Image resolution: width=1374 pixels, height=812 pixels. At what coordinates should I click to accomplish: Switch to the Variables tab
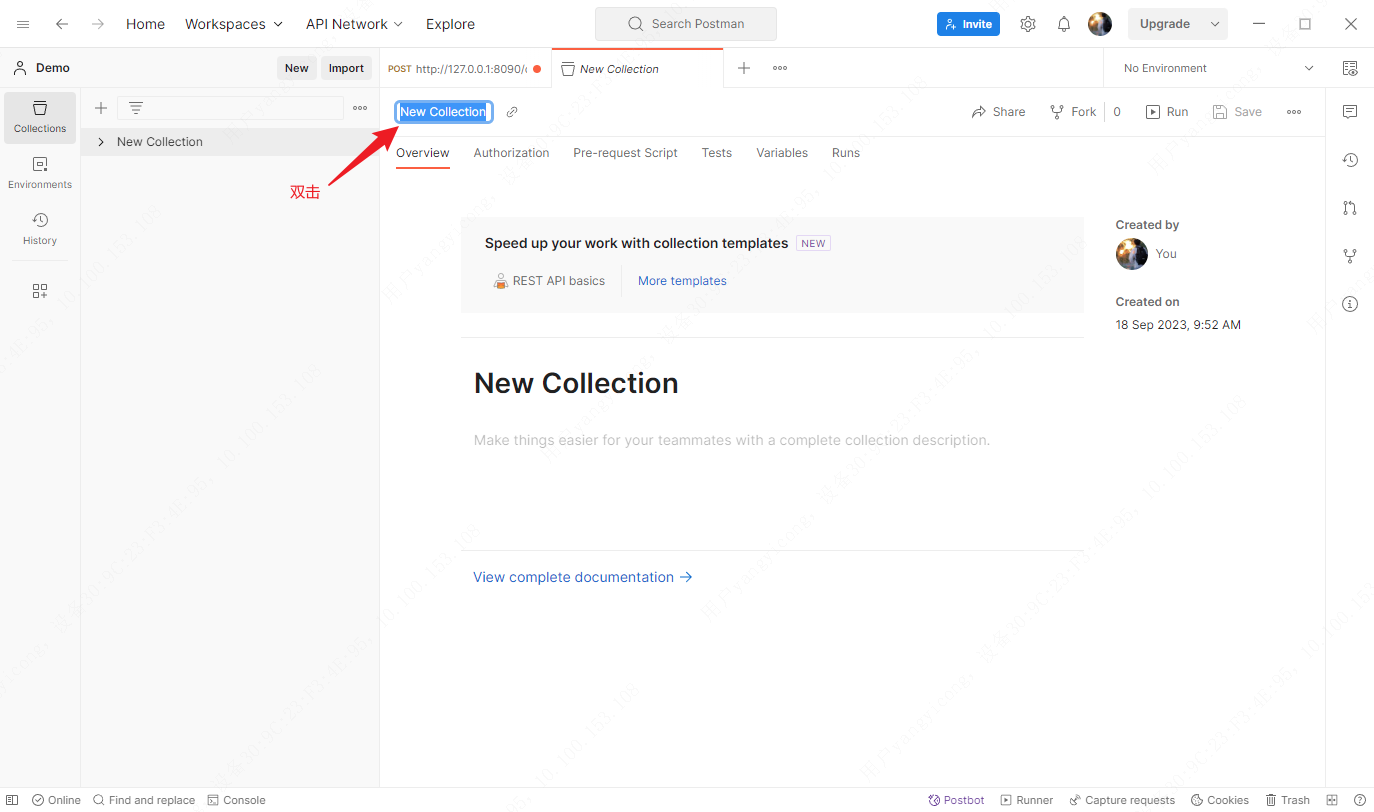(x=782, y=153)
